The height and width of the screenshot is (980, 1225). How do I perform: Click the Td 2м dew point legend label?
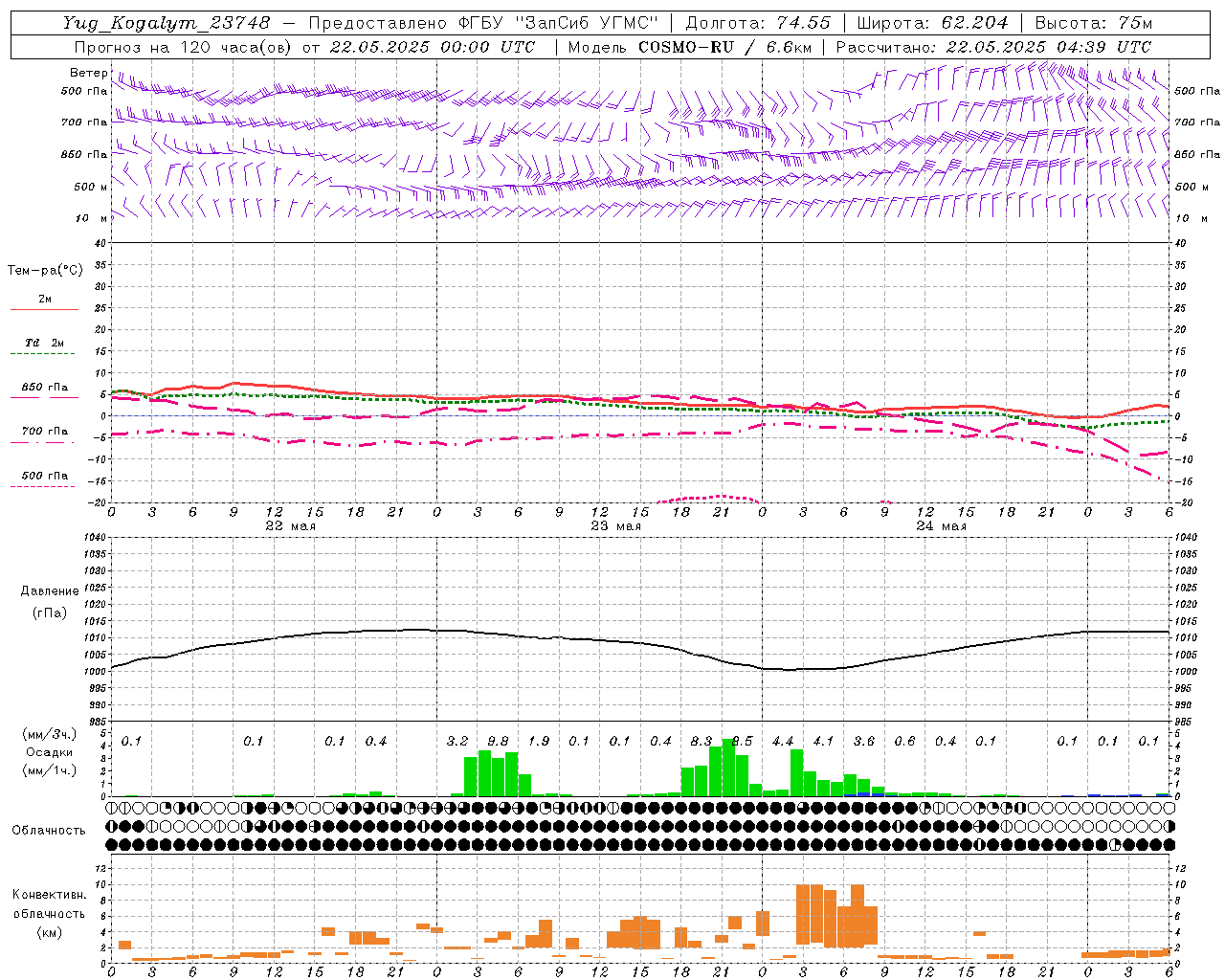pos(44,343)
